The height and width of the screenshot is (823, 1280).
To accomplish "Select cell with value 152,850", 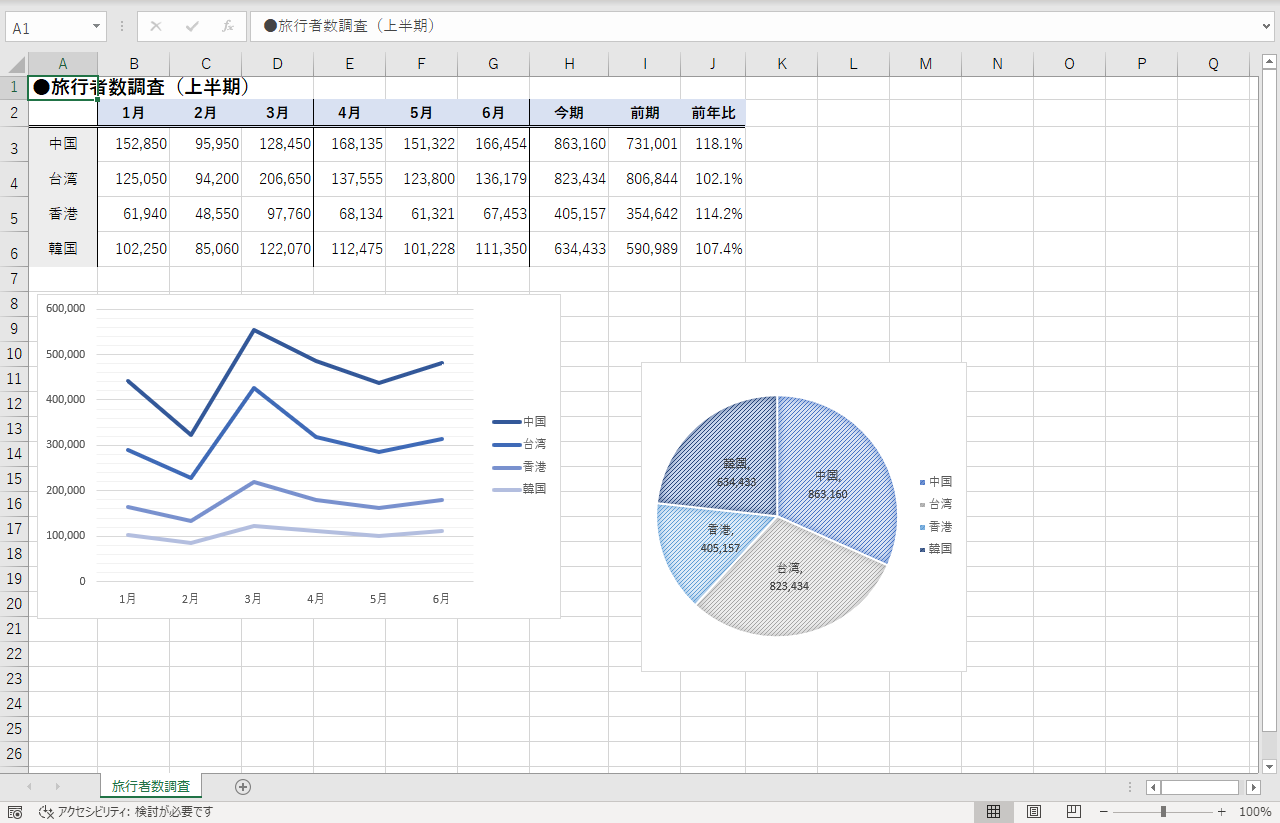I will [x=134, y=143].
